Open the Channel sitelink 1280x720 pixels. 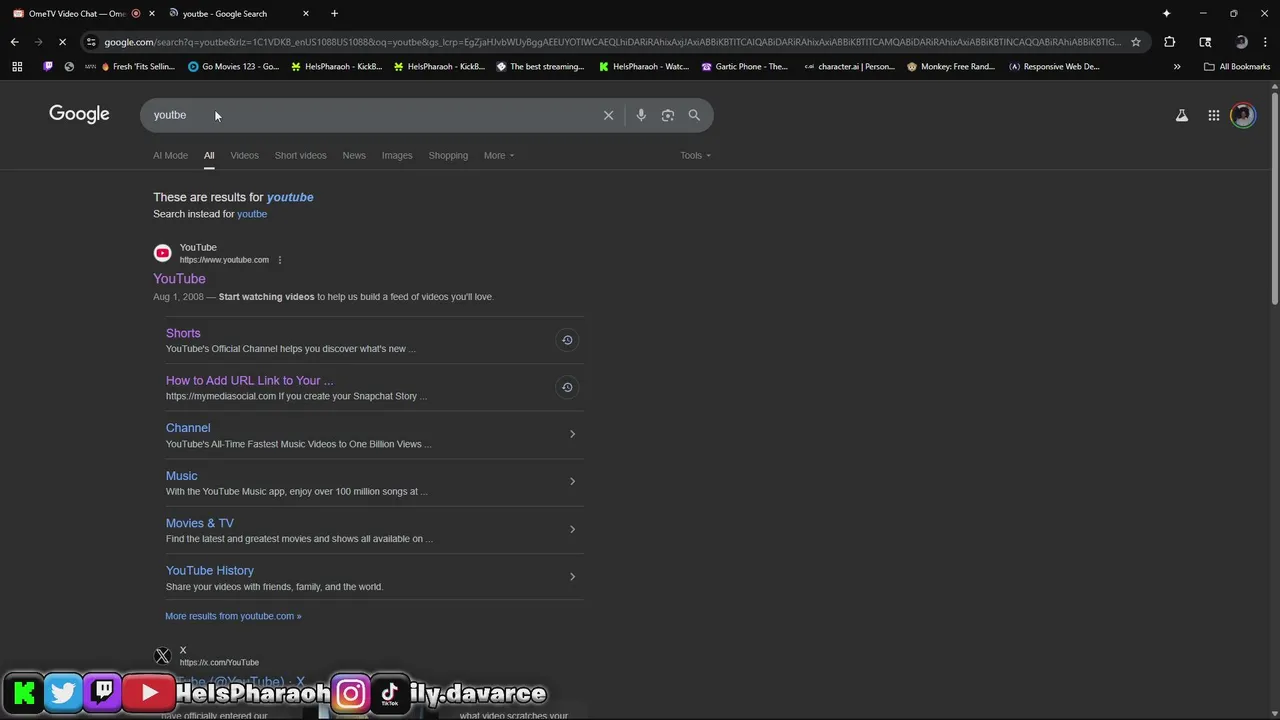click(x=188, y=428)
